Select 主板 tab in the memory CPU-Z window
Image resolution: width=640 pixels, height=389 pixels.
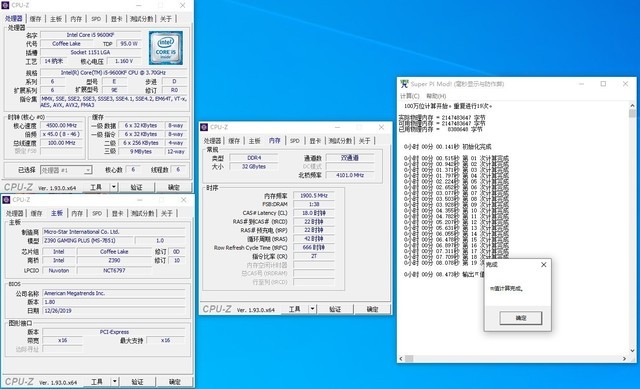pyautogui.click(x=254, y=141)
